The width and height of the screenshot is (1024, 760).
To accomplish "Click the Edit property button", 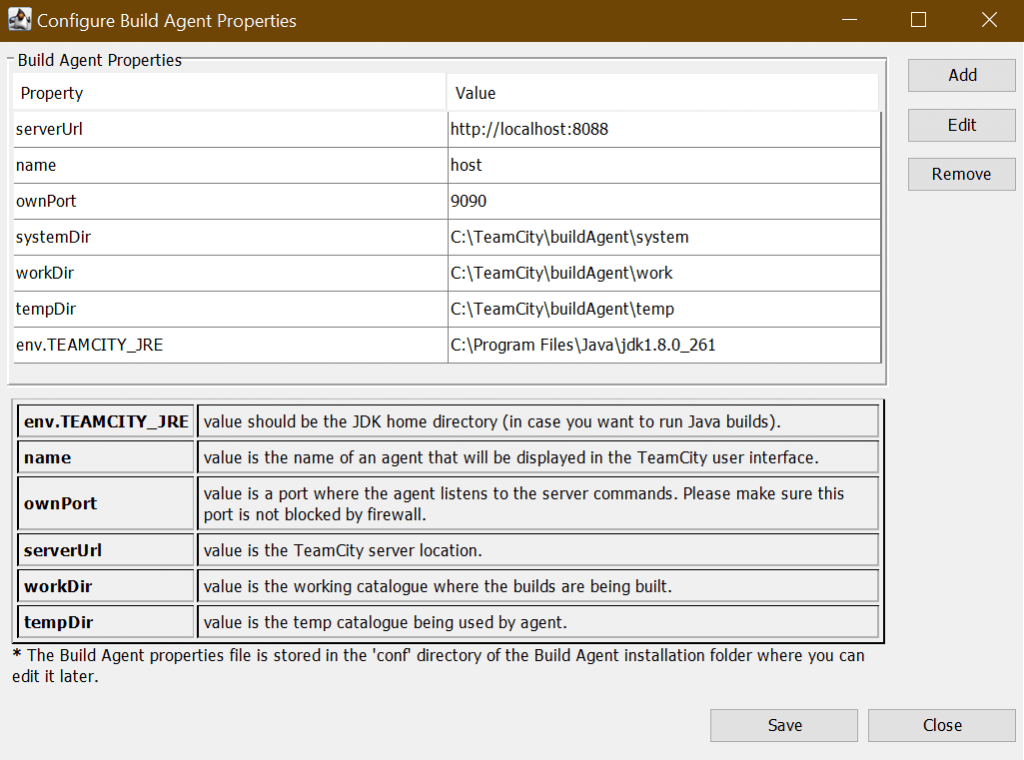I will click(961, 125).
